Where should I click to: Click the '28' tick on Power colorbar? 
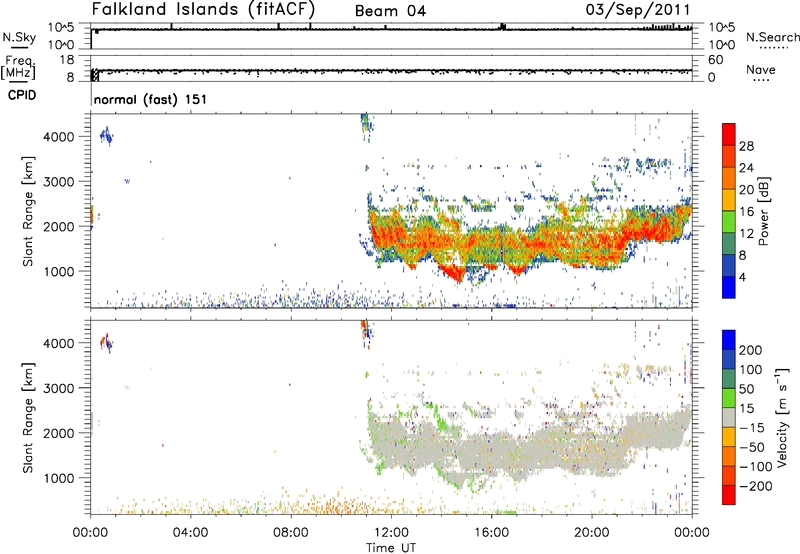click(746, 146)
